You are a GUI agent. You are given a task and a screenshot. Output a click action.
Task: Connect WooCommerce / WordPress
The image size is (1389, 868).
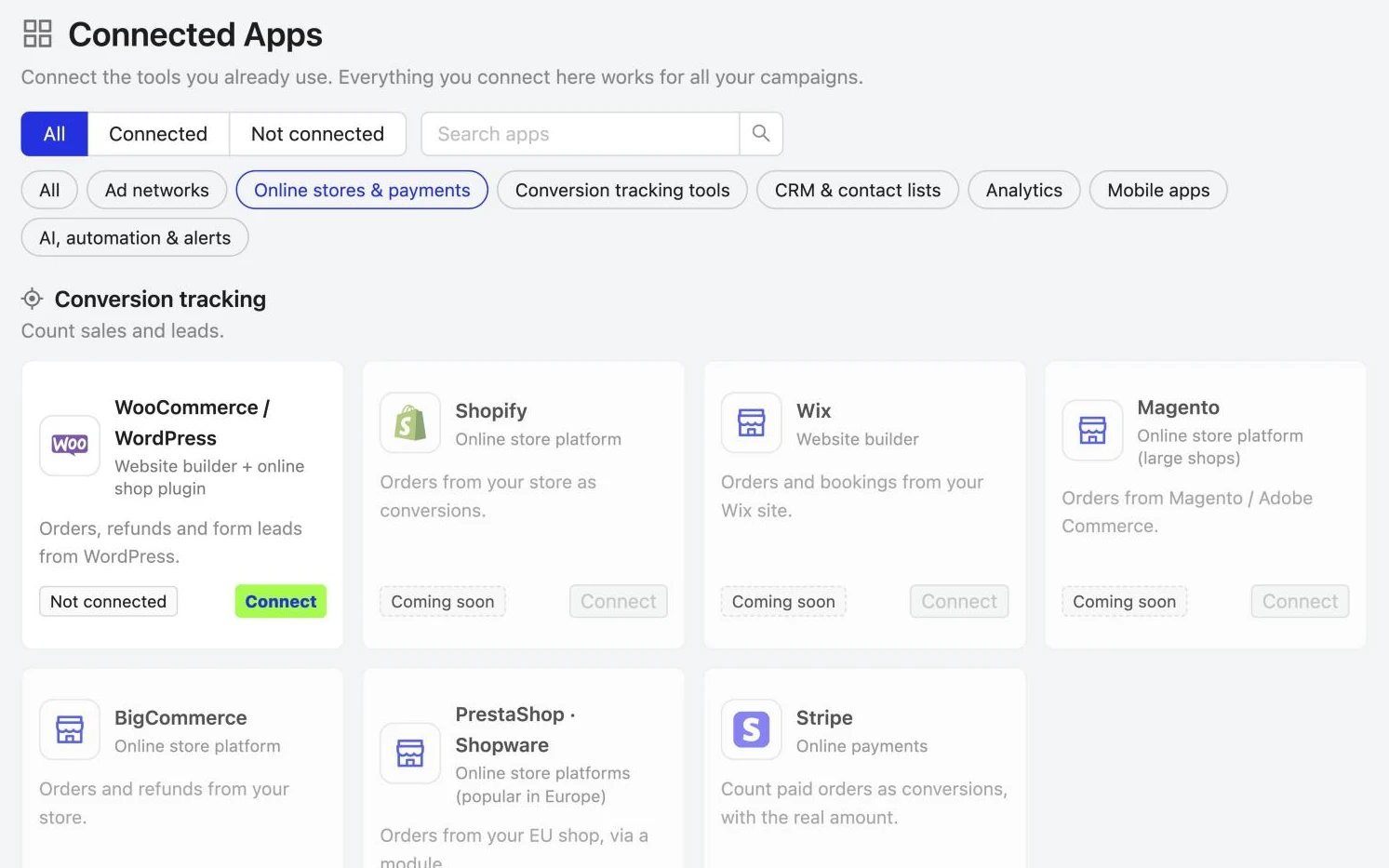(x=281, y=601)
